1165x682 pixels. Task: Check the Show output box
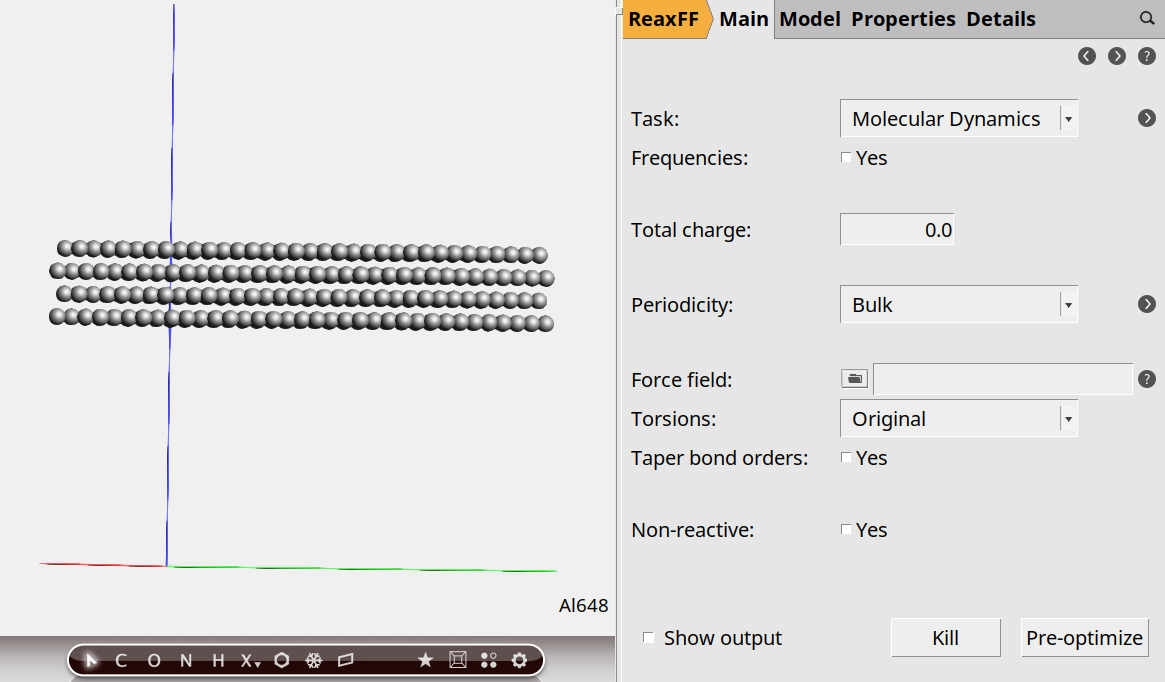pyautogui.click(x=649, y=638)
